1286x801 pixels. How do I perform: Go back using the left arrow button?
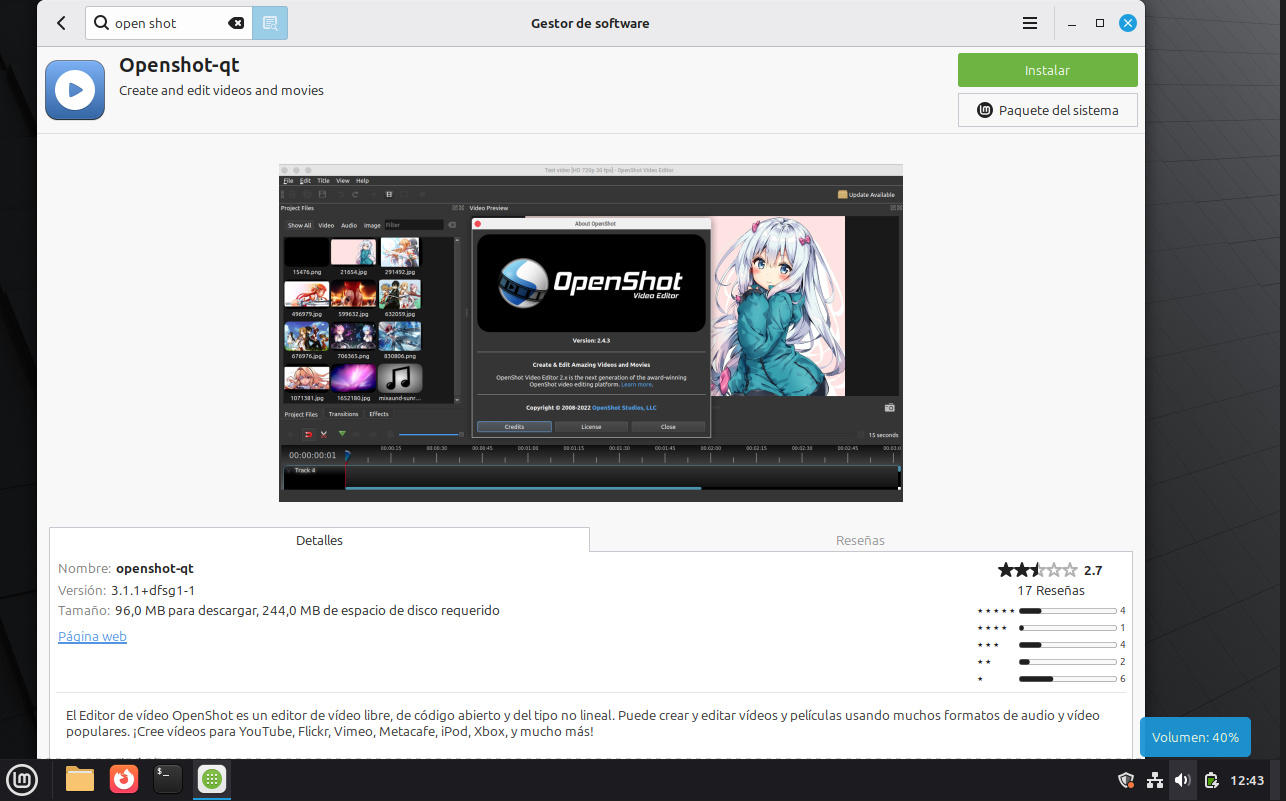click(x=62, y=23)
